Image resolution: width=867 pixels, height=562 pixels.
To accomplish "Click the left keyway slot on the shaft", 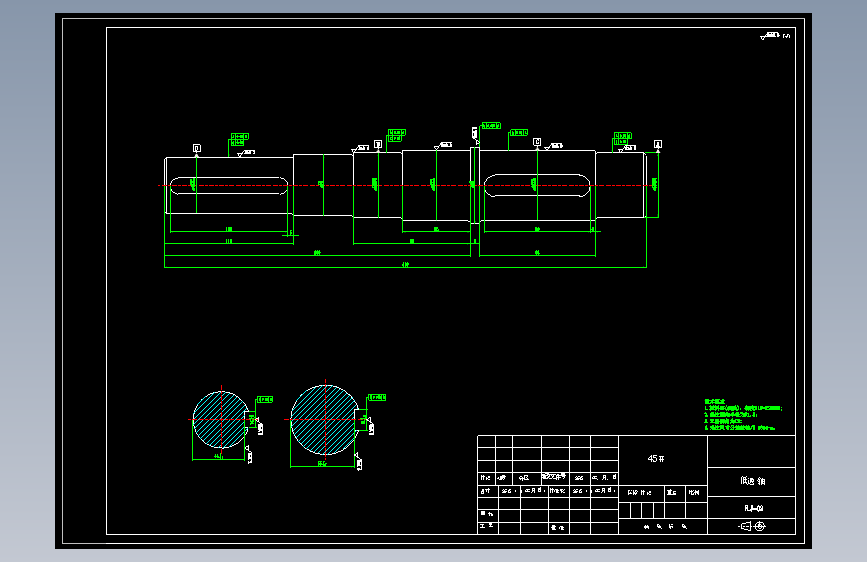I will click(229, 186).
